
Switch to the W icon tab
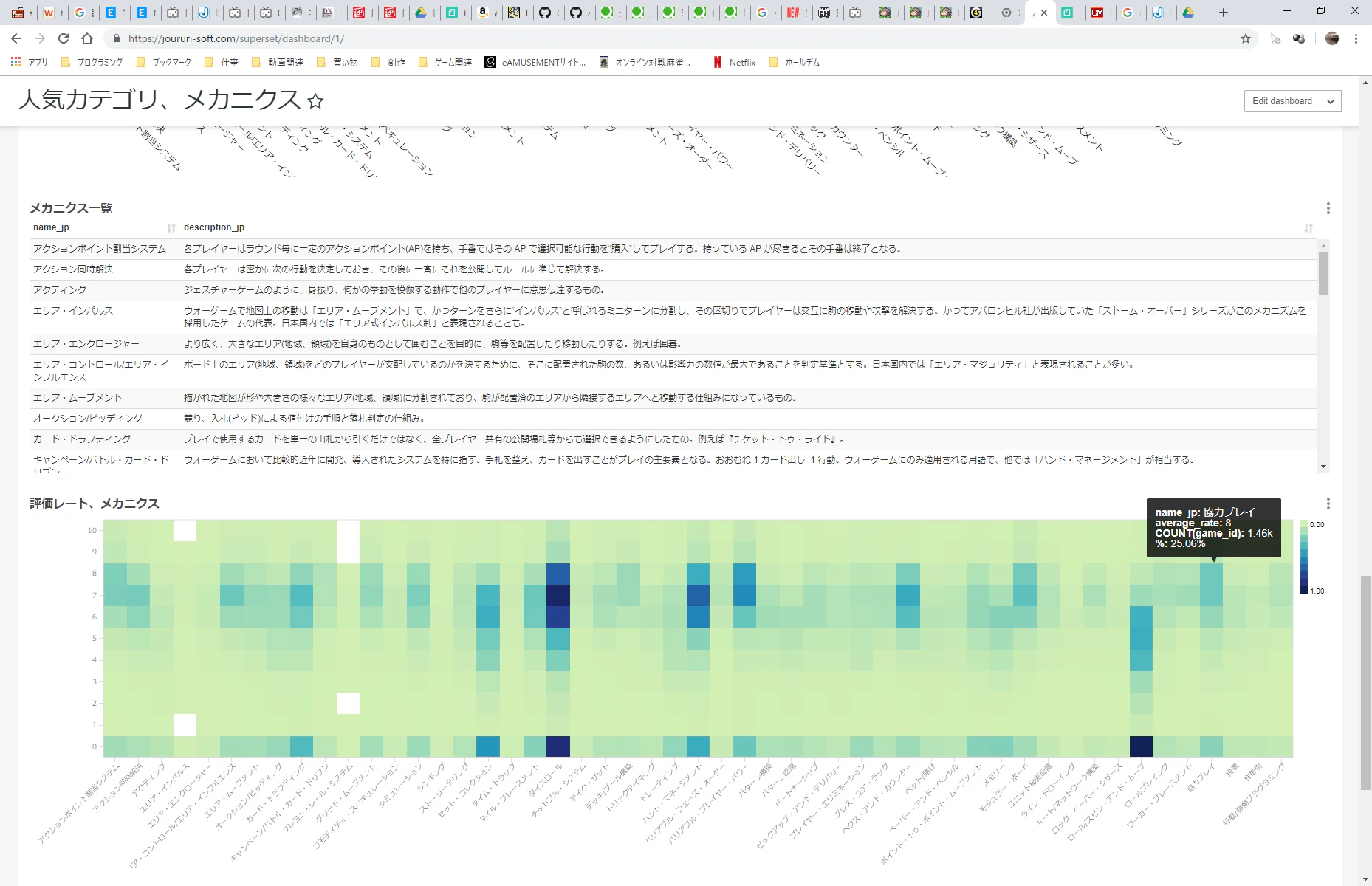click(49, 13)
